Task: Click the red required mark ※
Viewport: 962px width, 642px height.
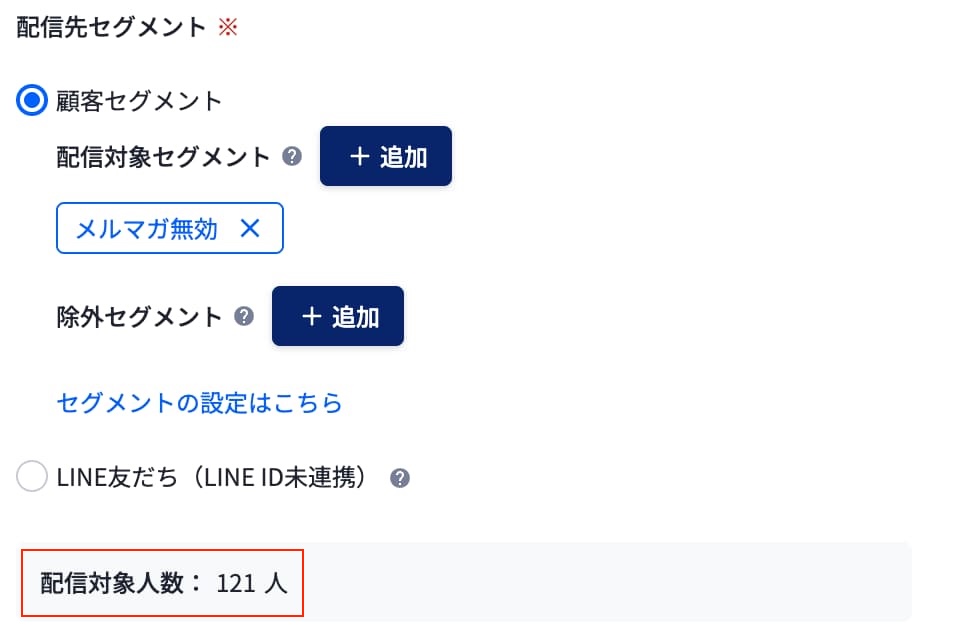Action: pos(228,27)
